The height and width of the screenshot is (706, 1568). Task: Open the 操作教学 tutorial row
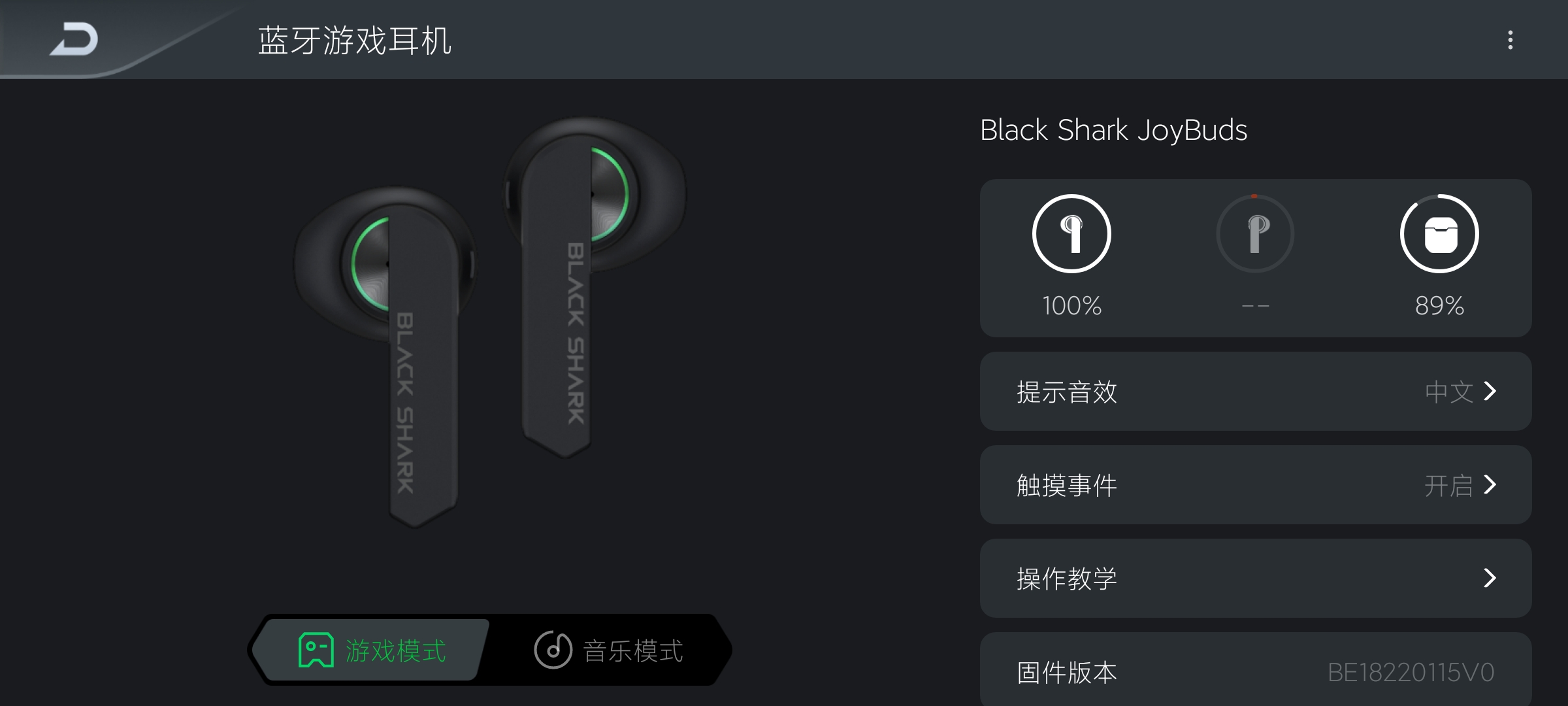click(x=1256, y=578)
